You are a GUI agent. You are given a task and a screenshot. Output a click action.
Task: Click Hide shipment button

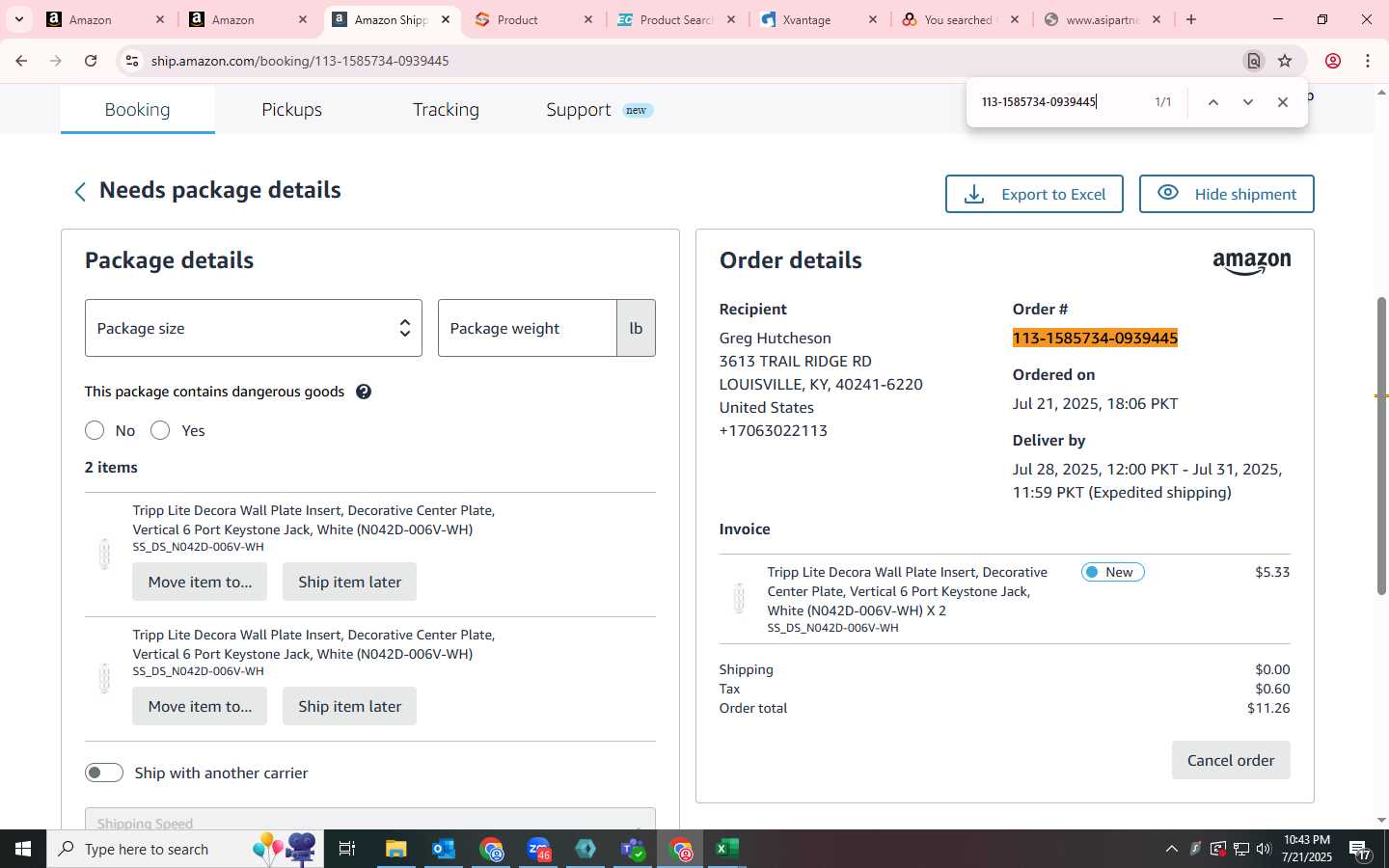[1226, 194]
